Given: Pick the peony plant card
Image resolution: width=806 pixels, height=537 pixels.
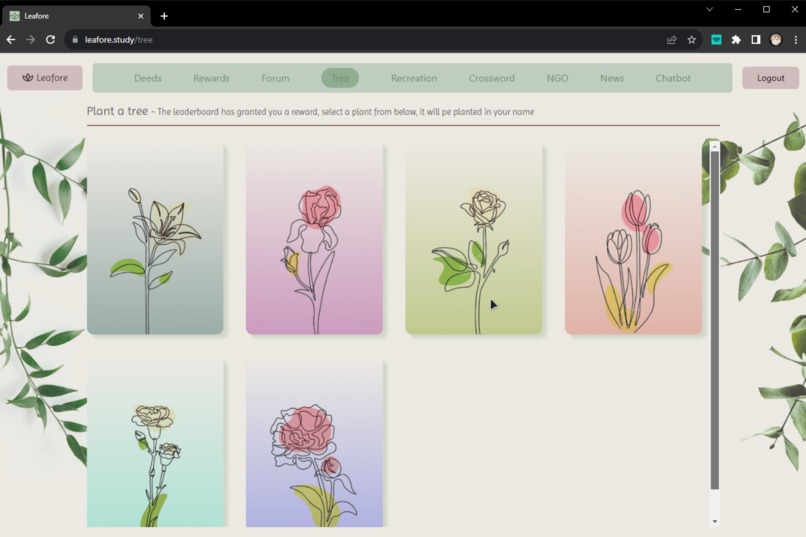Looking at the screenshot, I should tap(314, 443).
